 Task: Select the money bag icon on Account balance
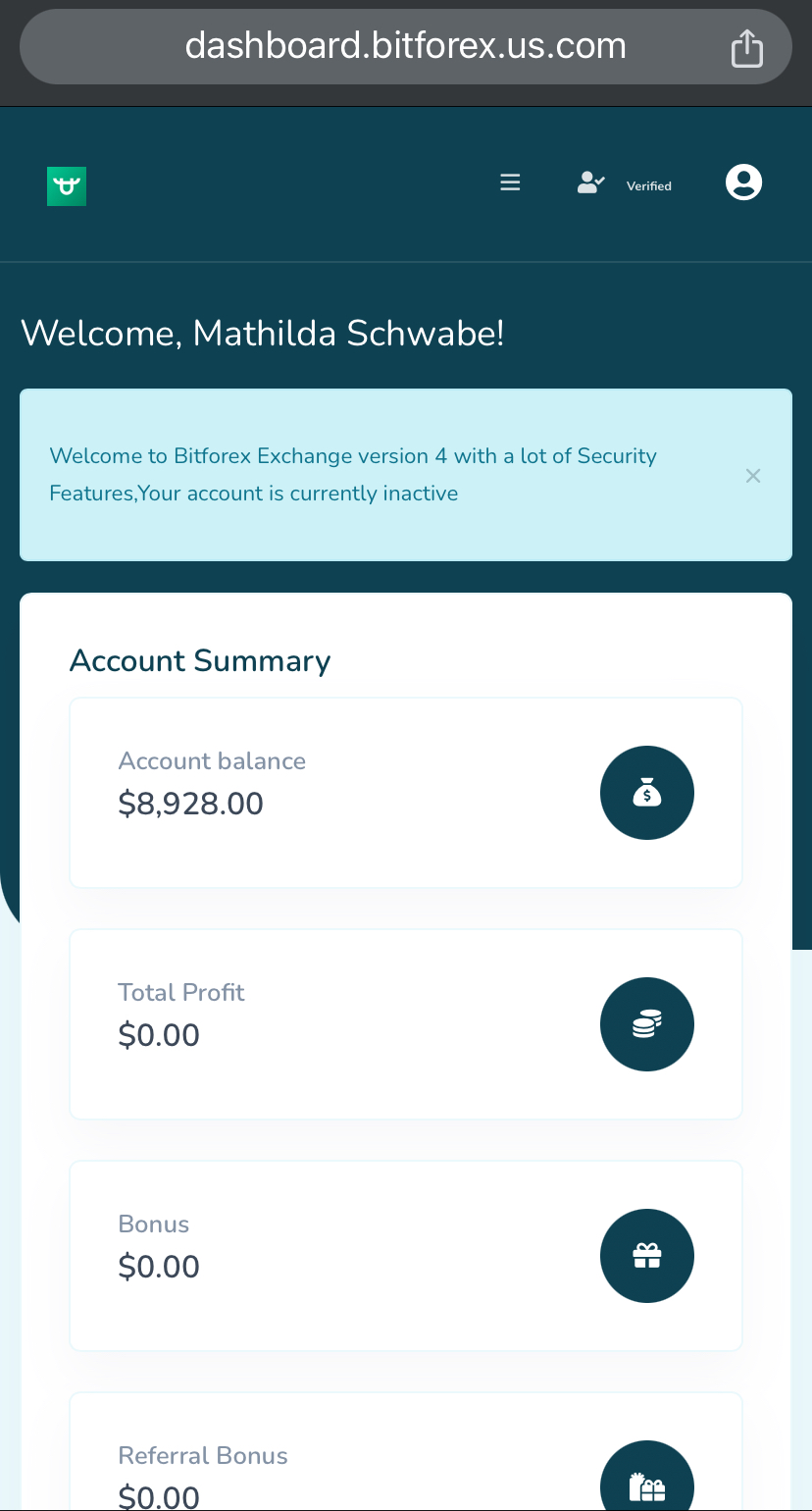tap(646, 792)
